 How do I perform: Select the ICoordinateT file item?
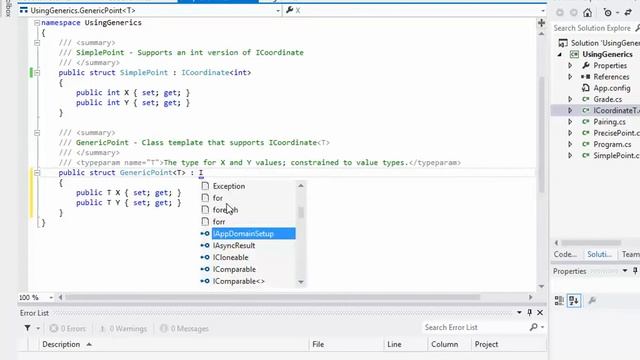(616, 111)
